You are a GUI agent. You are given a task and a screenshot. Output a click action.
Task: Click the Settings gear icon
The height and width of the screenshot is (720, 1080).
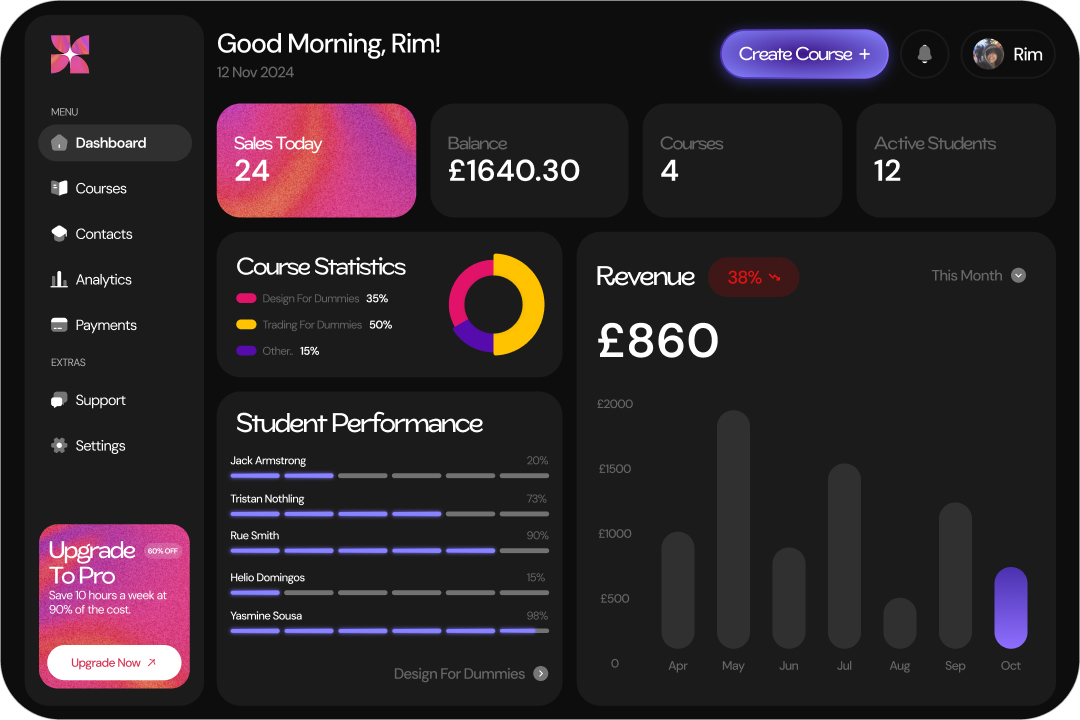[x=59, y=446]
